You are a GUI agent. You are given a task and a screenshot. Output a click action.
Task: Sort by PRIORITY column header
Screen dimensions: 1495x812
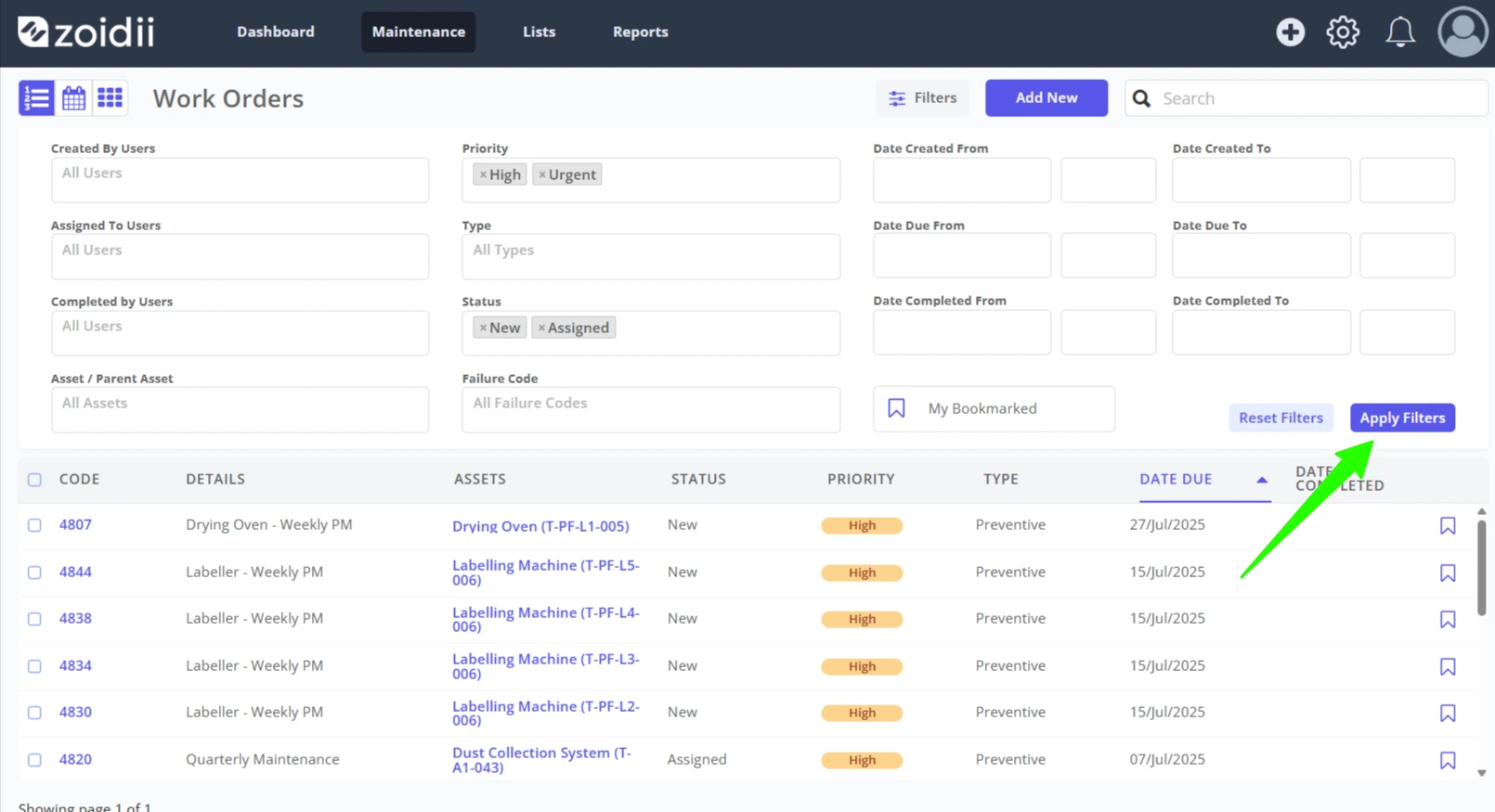pos(861,479)
